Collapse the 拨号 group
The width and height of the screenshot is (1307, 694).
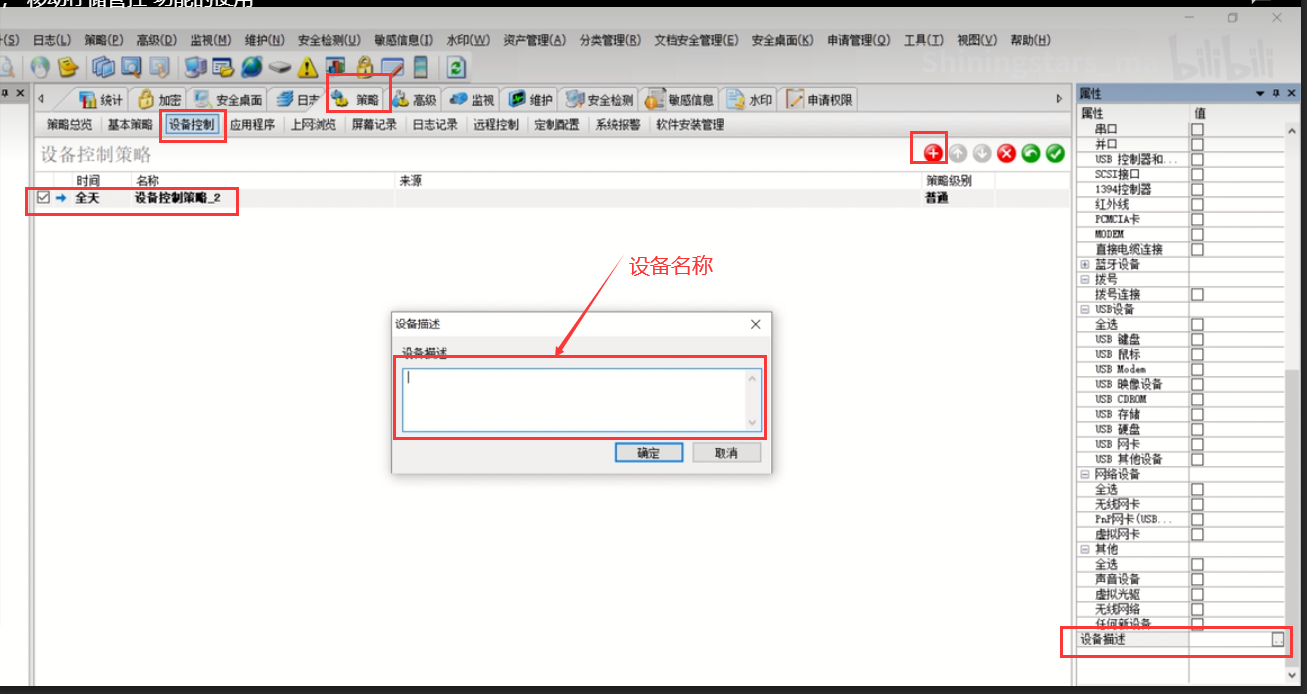click(x=1085, y=279)
